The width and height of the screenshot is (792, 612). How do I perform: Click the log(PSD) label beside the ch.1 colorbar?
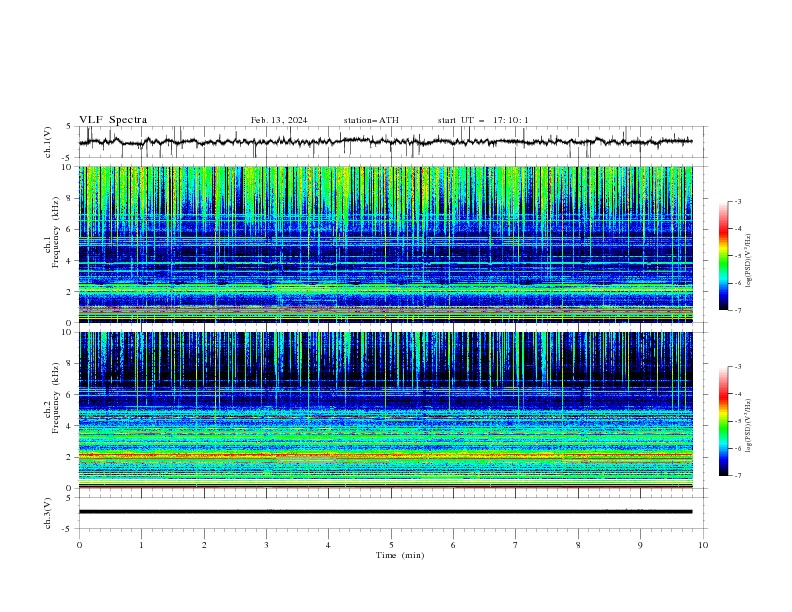[x=749, y=261]
